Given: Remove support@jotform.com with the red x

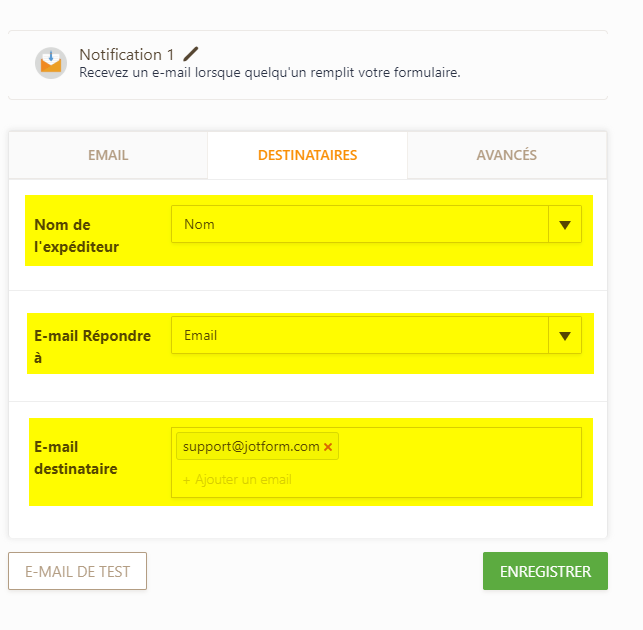Looking at the screenshot, I should pyautogui.click(x=328, y=447).
